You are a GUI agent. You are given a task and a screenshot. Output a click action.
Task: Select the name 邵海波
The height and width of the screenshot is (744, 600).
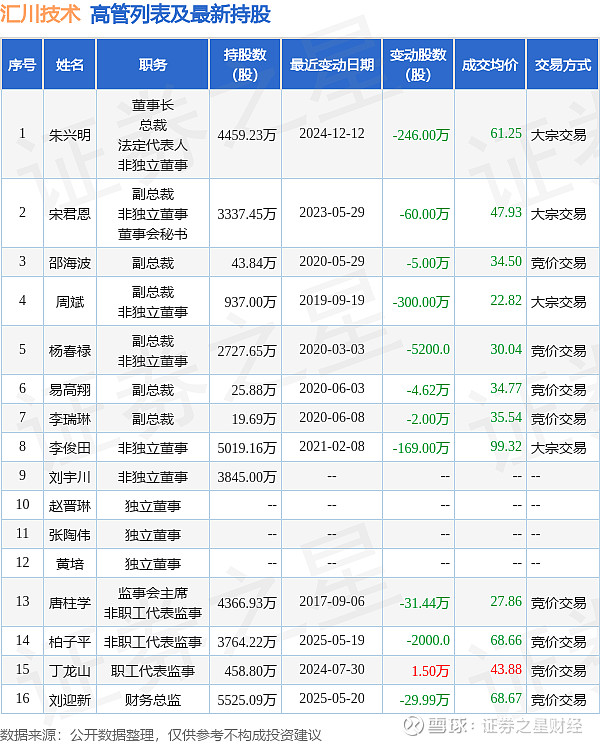click(70, 263)
